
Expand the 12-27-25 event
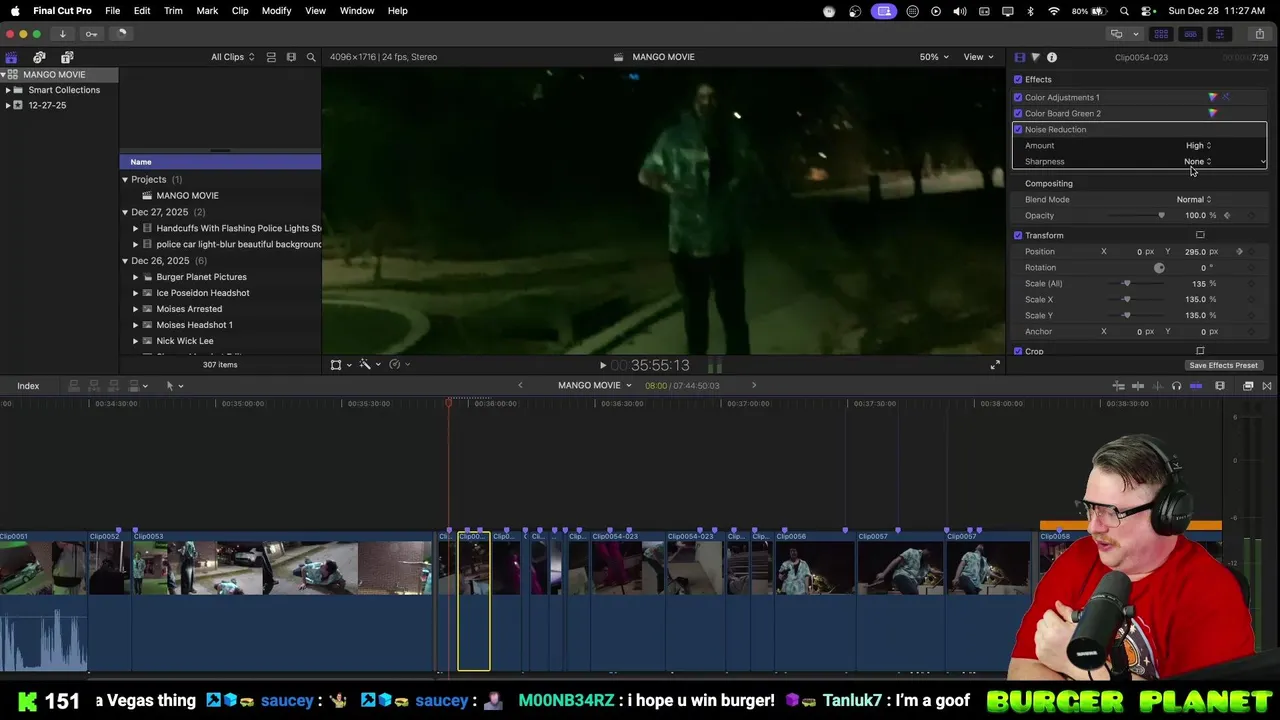click(x=8, y=105)
